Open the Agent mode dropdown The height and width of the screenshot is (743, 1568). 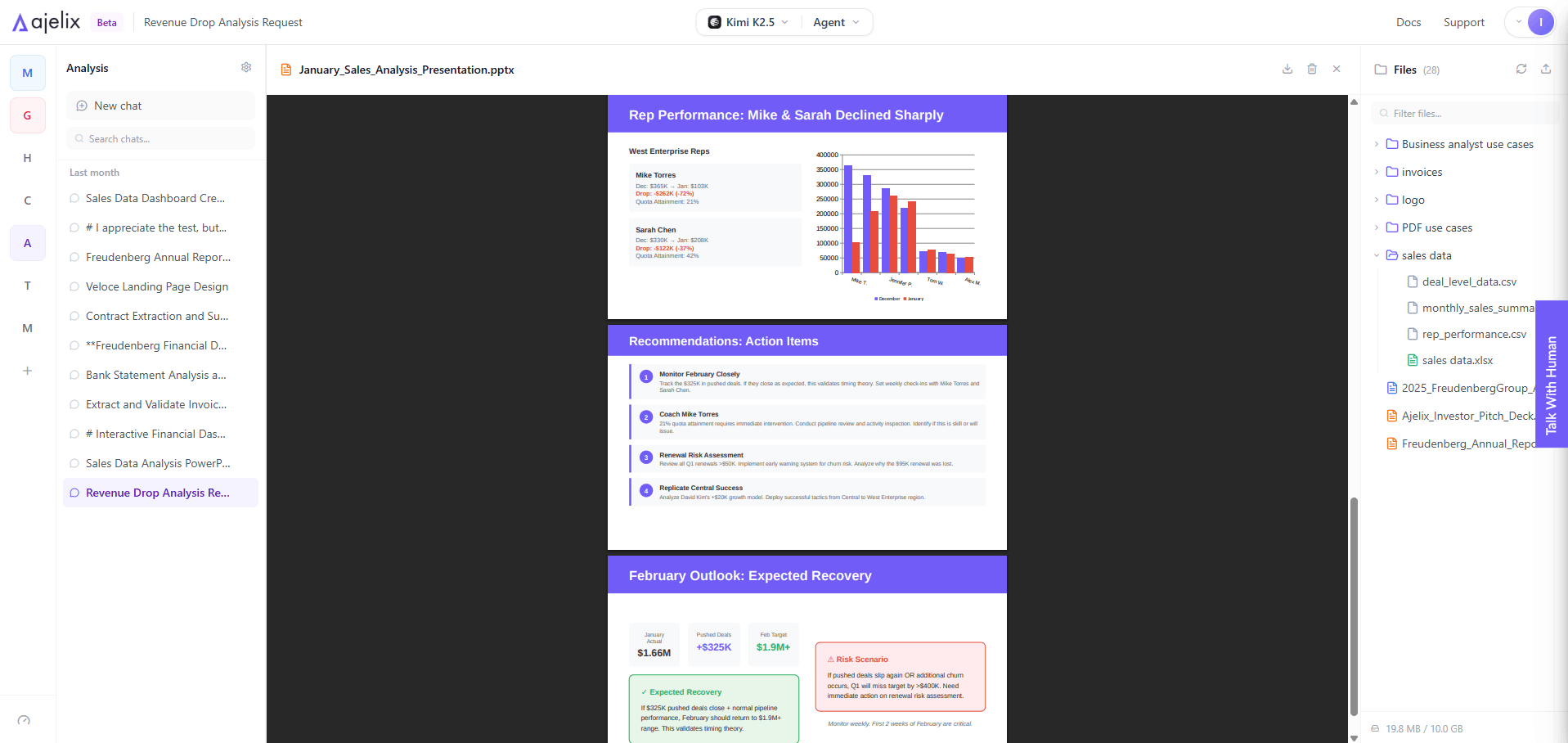point(836,22)
